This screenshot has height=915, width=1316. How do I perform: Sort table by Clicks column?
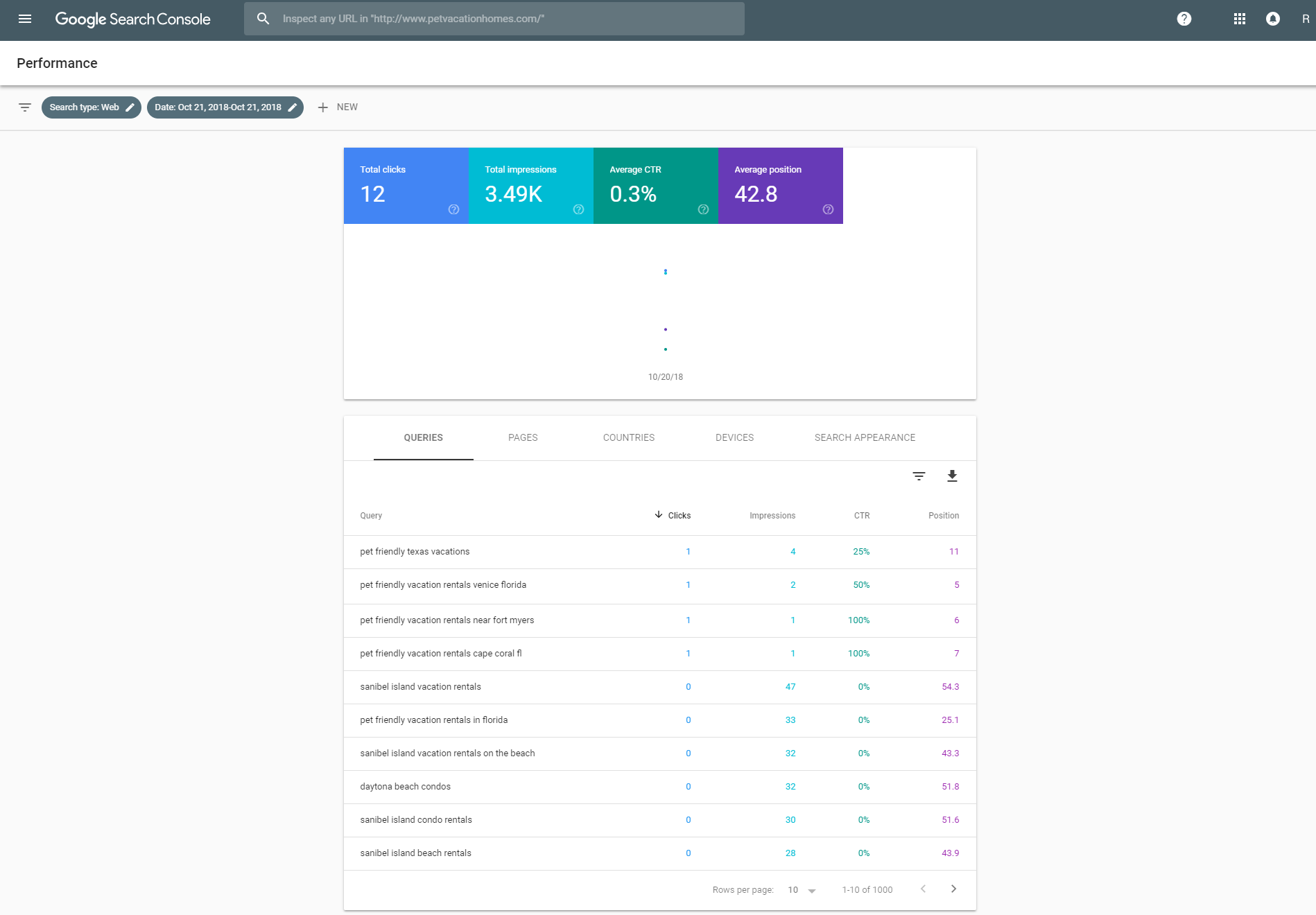[673, 516]
